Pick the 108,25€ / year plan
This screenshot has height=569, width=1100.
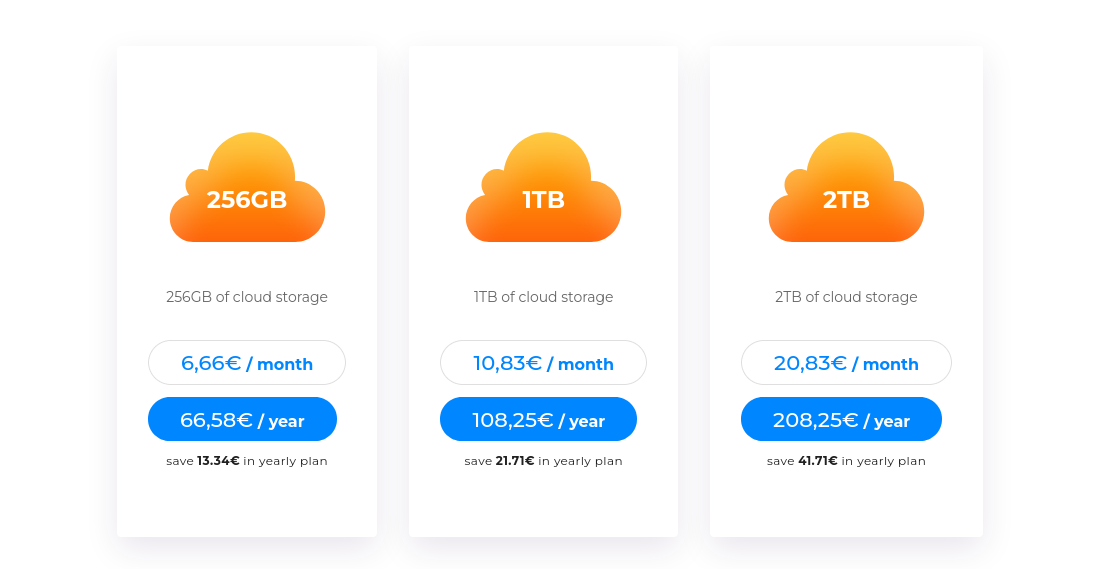(x=538, y=420)
